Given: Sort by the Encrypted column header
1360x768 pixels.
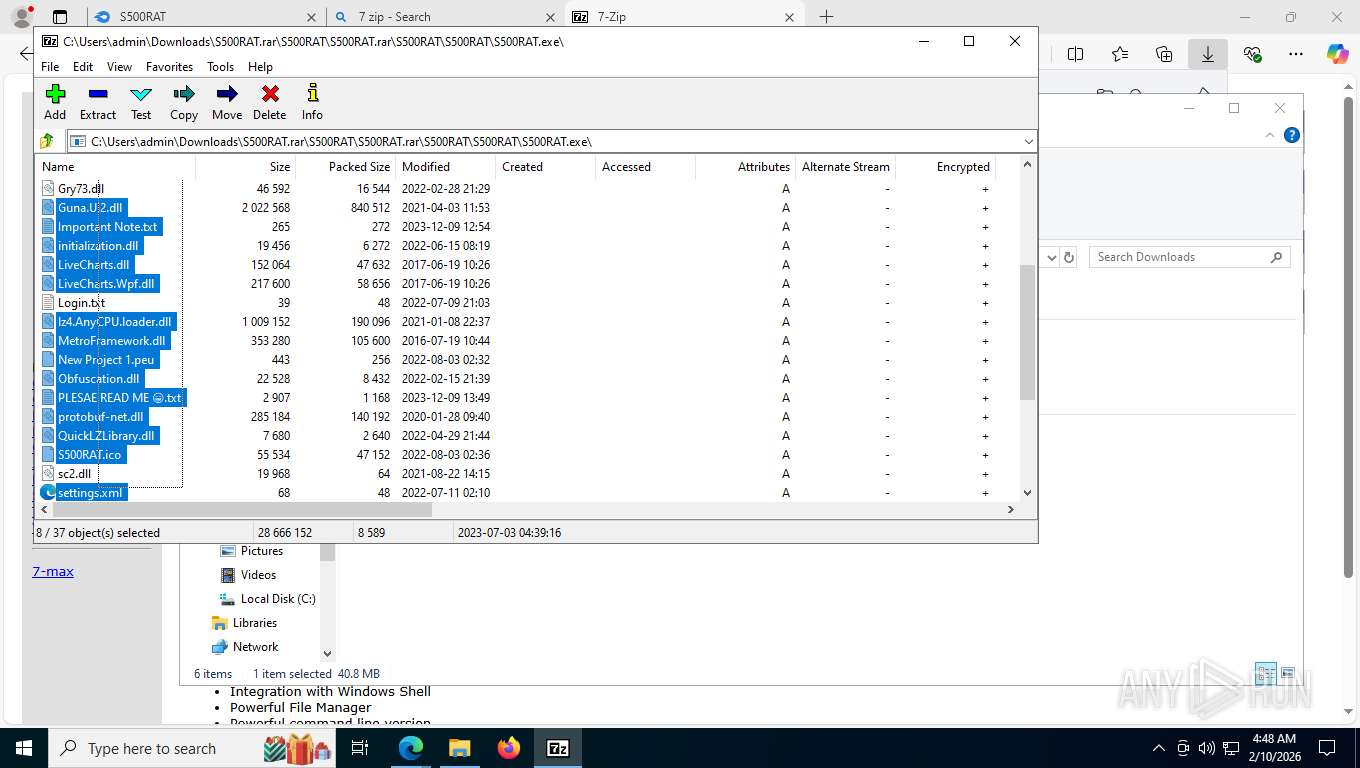Looking at the screenshot, I should click(x=945, y=167).
